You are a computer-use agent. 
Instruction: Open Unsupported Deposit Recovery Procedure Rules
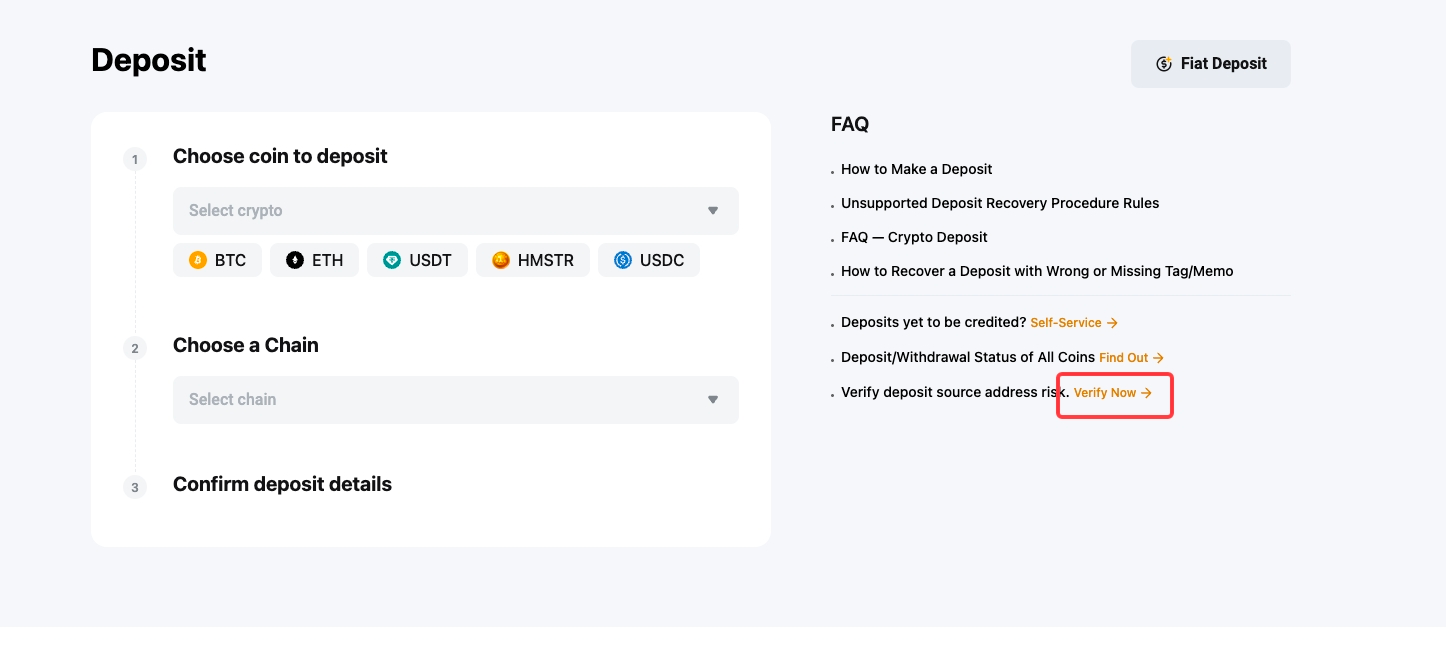coord(1000,203)
